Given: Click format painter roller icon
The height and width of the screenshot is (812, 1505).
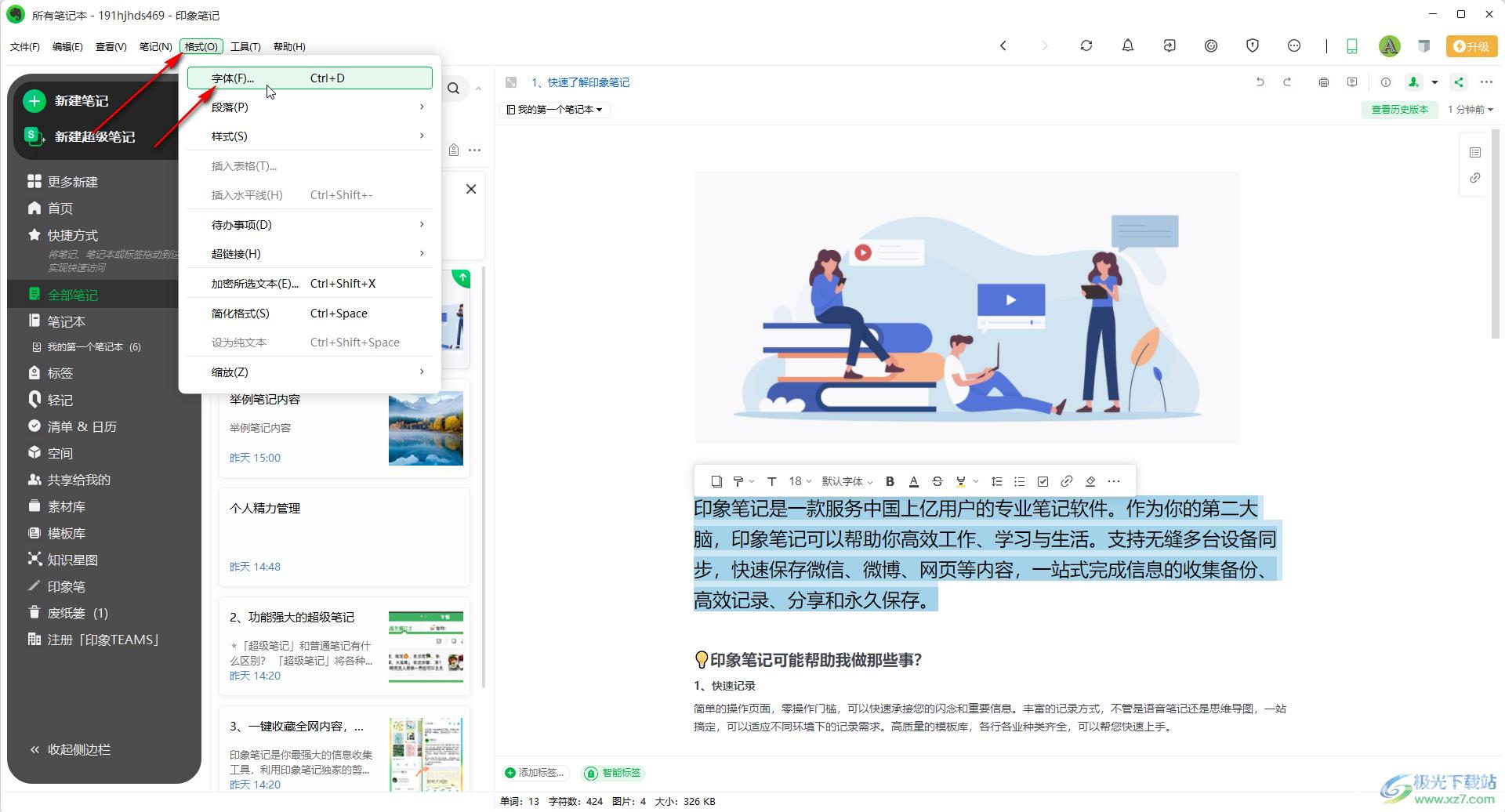Looking at the screenshot, I should pos(738,481).
